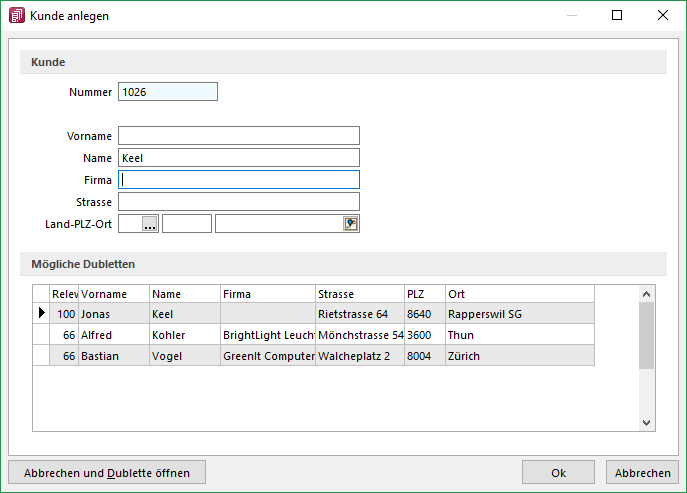Select the cell '8004'
687x493 pixels.
(425, 356)
